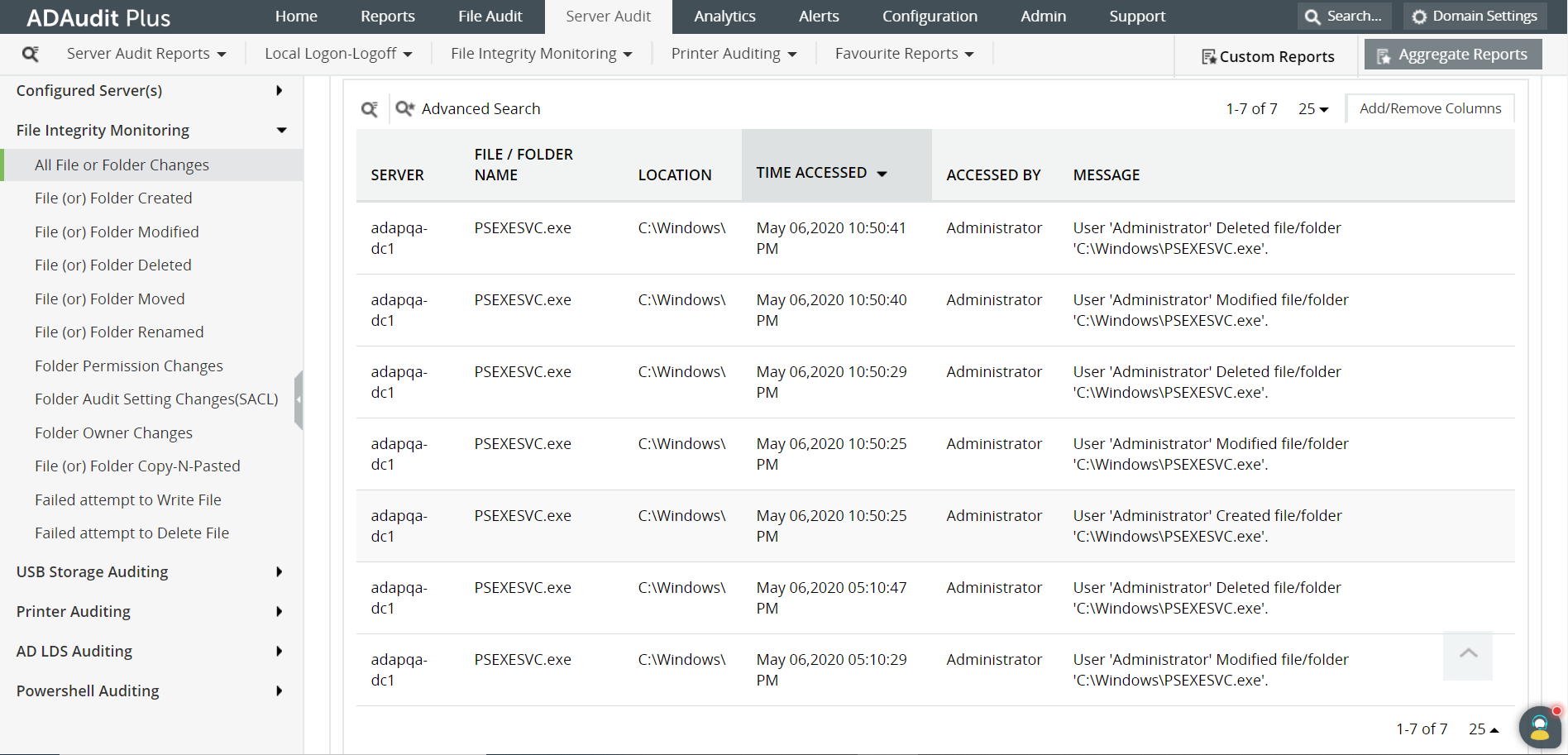The image size is (1568, 755).
Task: Collapse the left sidebar panel handle
Action: click(x=299, y=400)
